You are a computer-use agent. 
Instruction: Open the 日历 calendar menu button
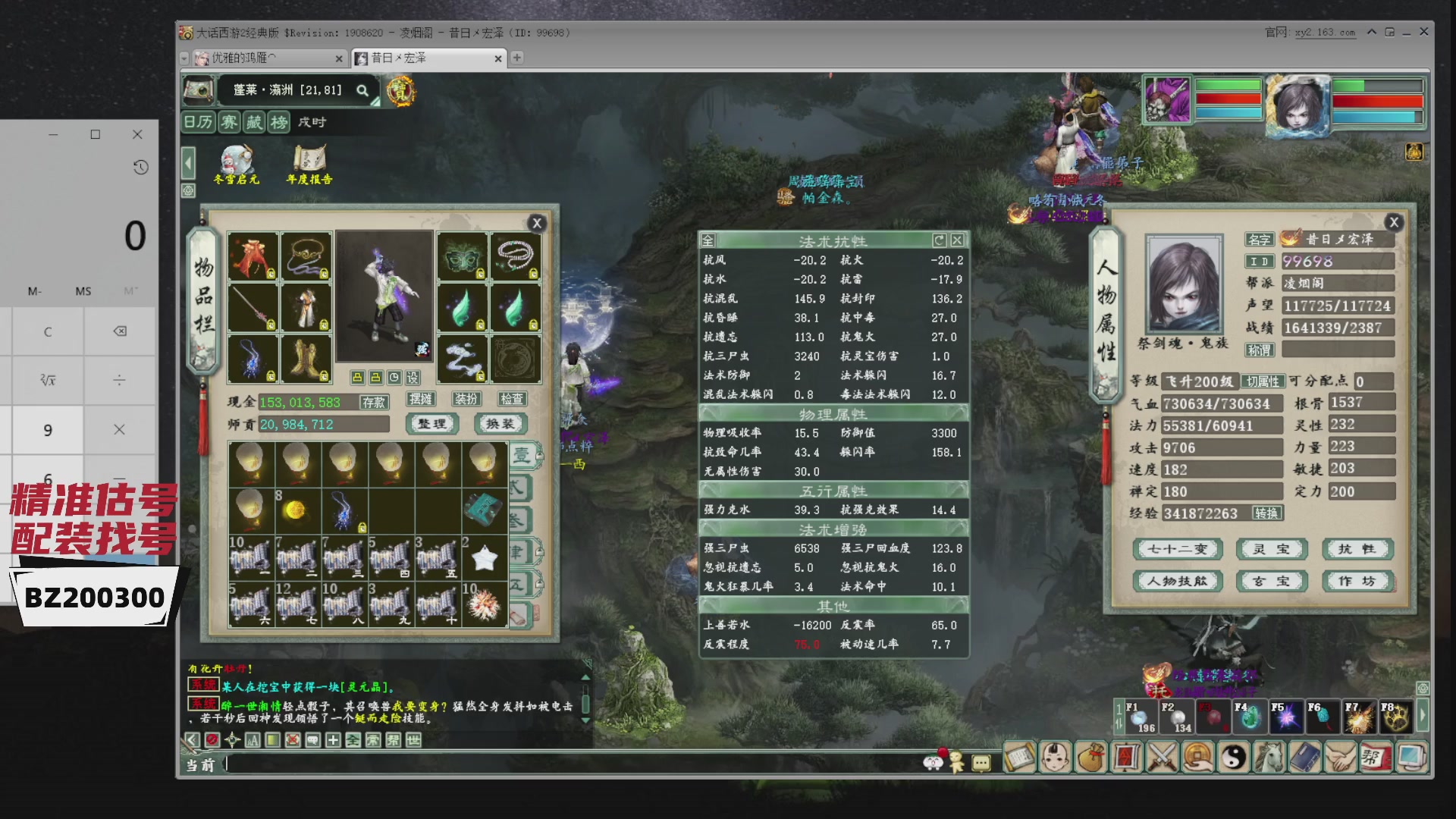[199, 122]
